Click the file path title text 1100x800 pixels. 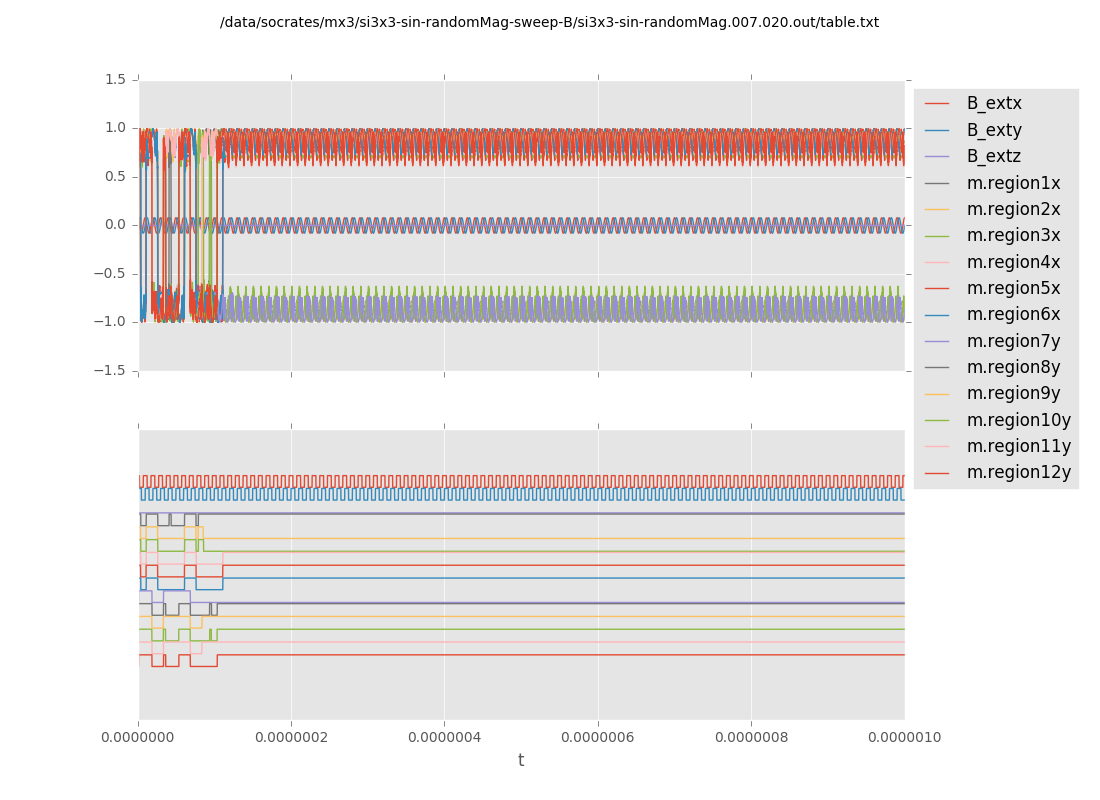(x=549, y=22)
